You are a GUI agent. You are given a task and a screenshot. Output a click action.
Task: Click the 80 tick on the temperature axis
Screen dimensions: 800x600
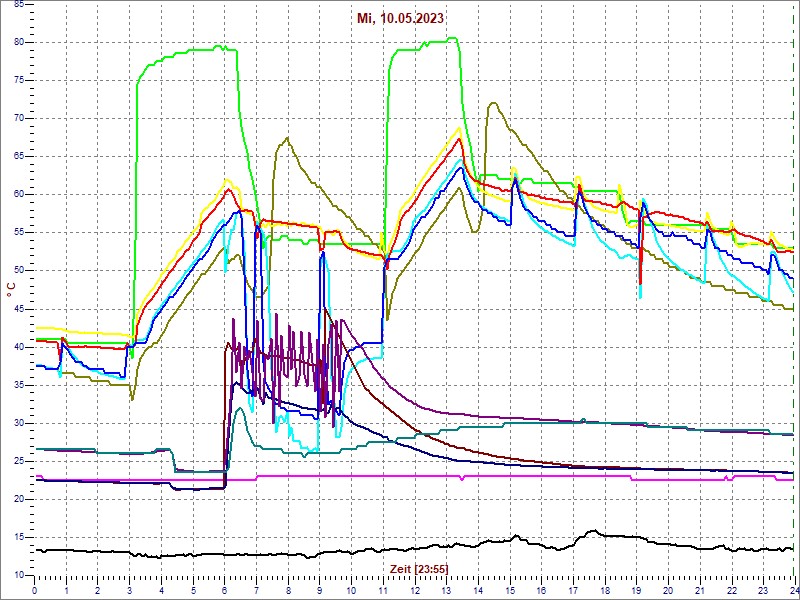pyautogui.click(x=18, y=42)
